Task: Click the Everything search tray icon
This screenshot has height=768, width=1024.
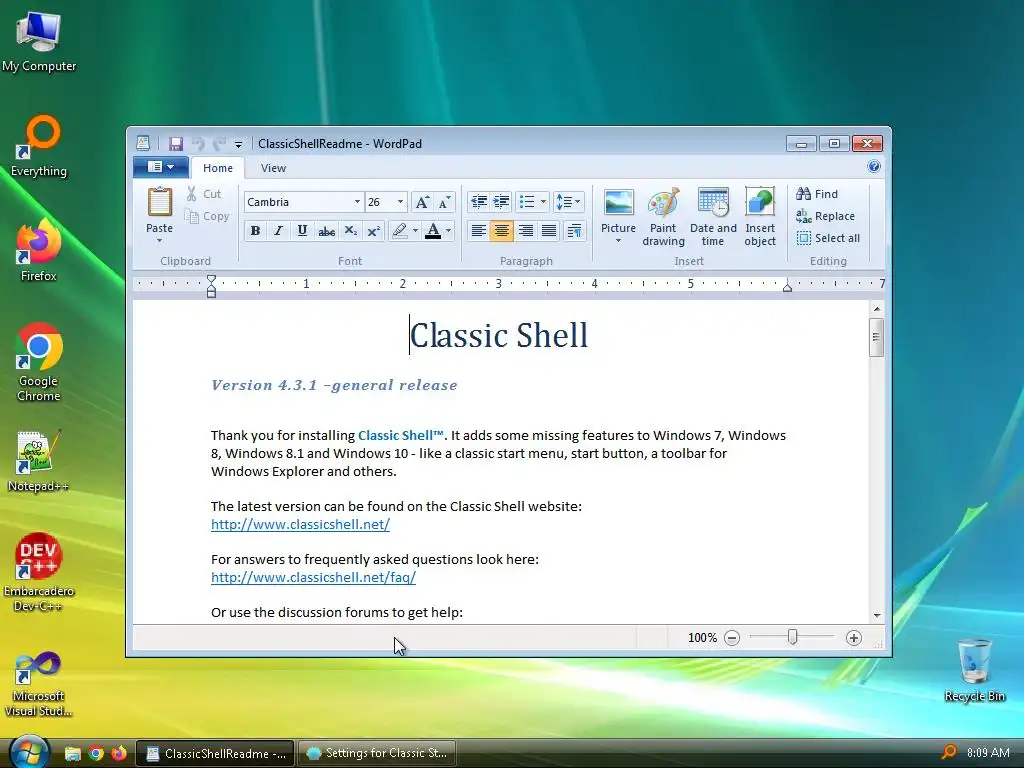Action: (x=949, y=752)
